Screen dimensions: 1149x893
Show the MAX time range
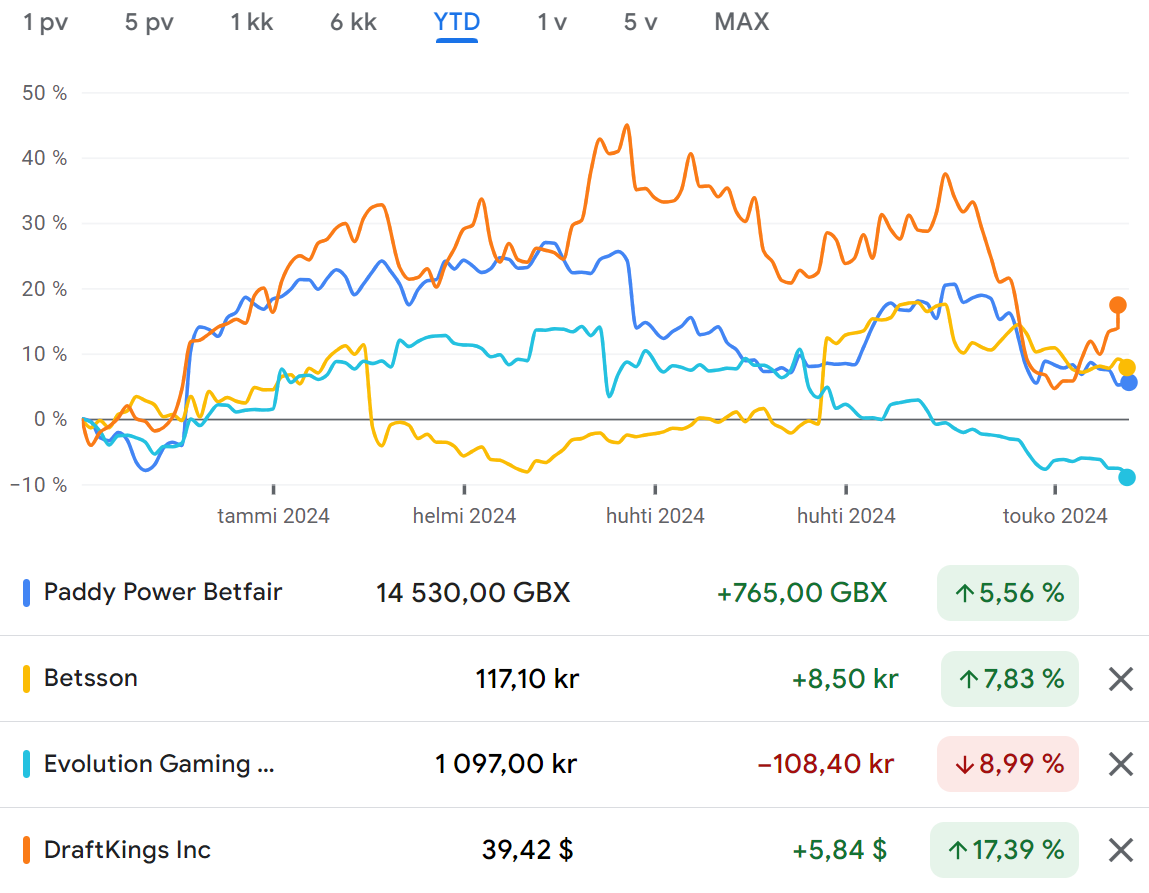[x=742, y=22]
